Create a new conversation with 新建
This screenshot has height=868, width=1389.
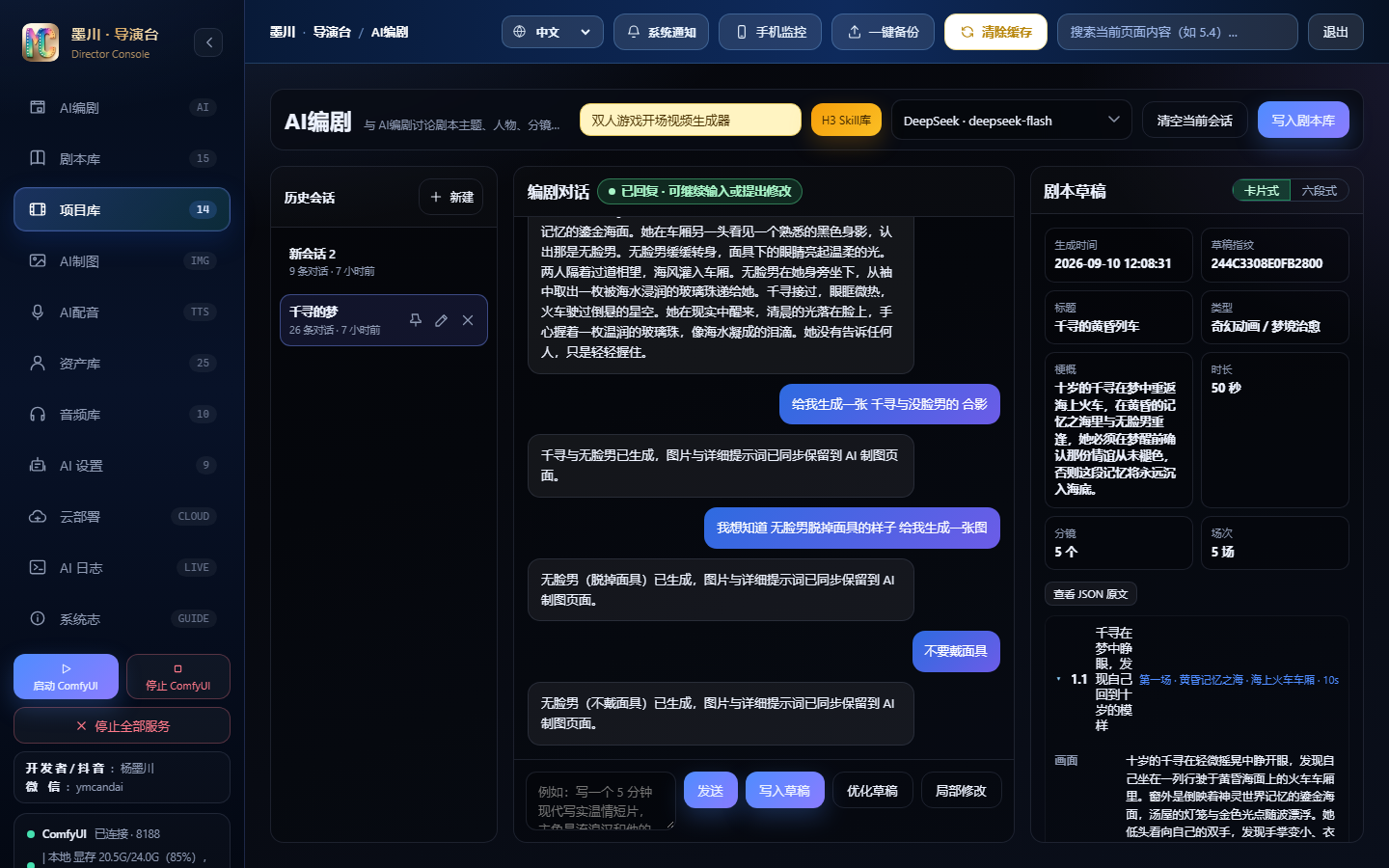tap(450, 197)
